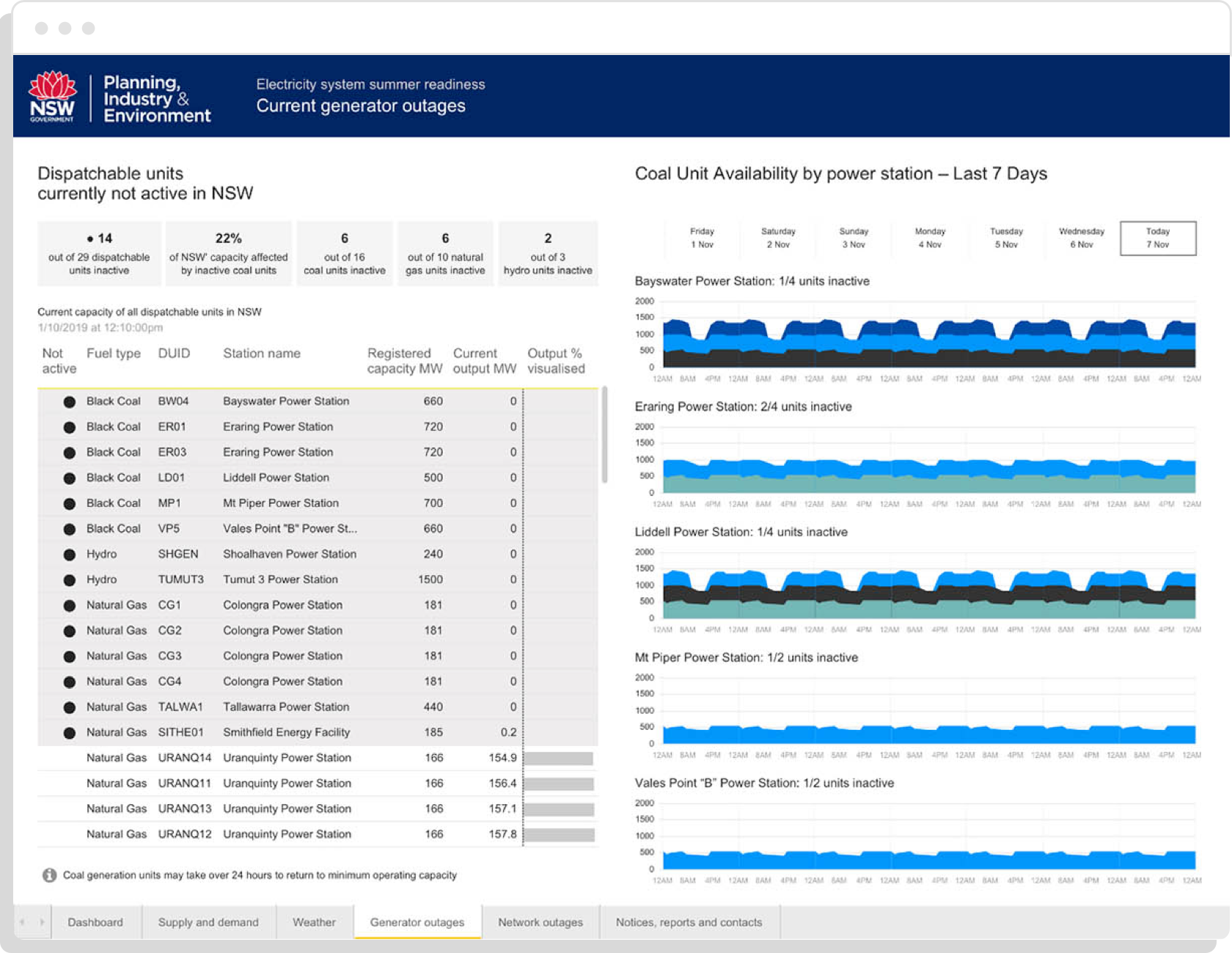Click the not-active dot for Bayswater BW04
This screenshot has width=1232, height=953.
(x=69, y=401)
